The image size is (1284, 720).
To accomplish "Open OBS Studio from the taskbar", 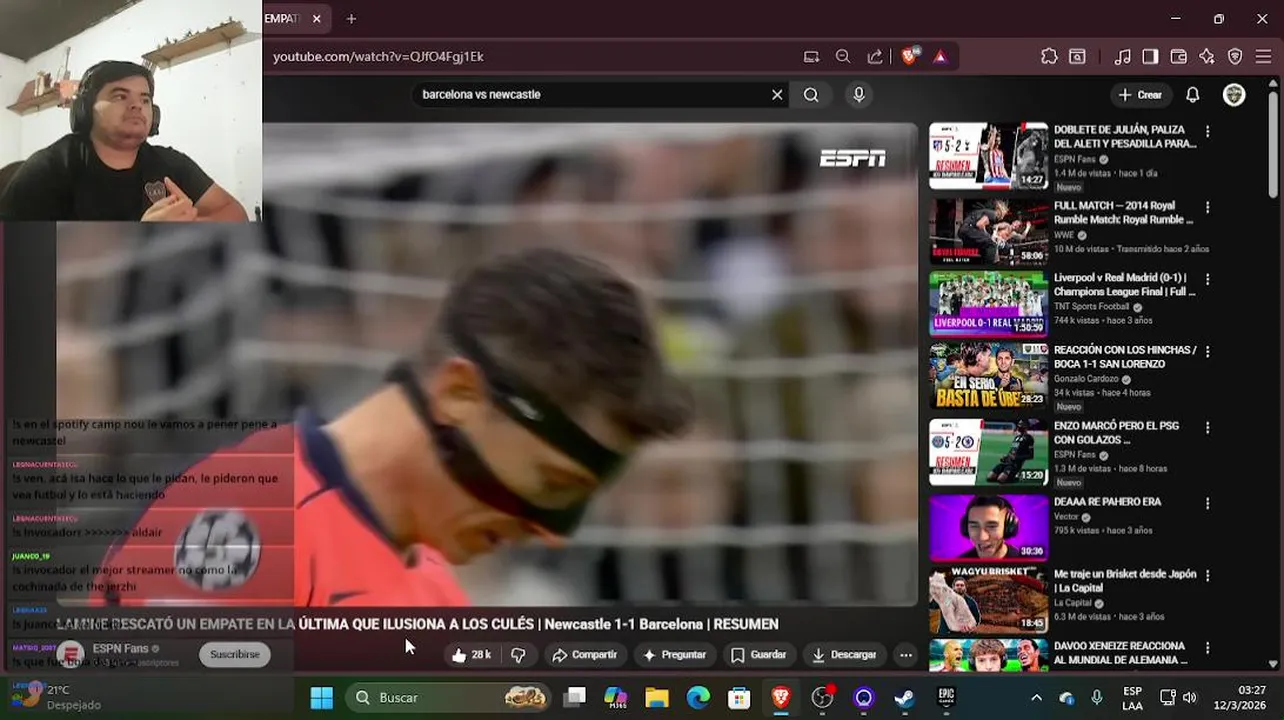I will [x=822, y=697].
